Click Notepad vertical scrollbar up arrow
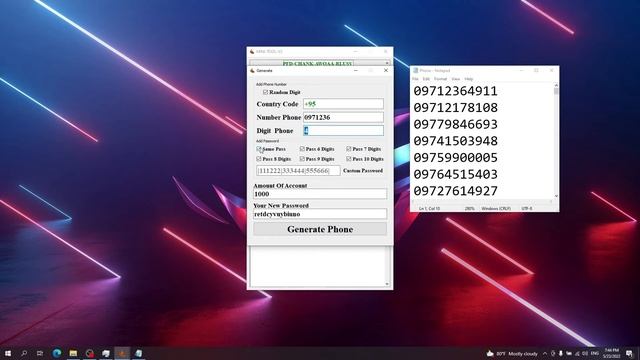This screenshot has height=360, width=640. [x=556, y=85]
